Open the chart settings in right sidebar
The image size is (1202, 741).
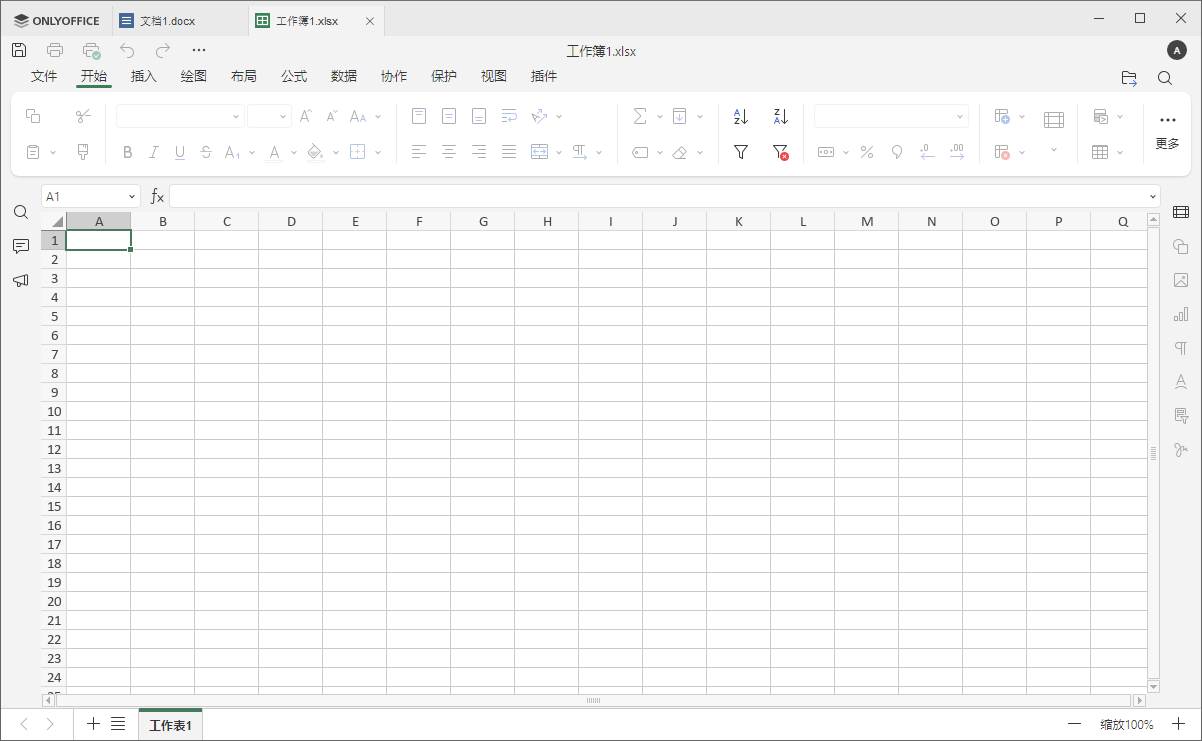pos(1181,314)
